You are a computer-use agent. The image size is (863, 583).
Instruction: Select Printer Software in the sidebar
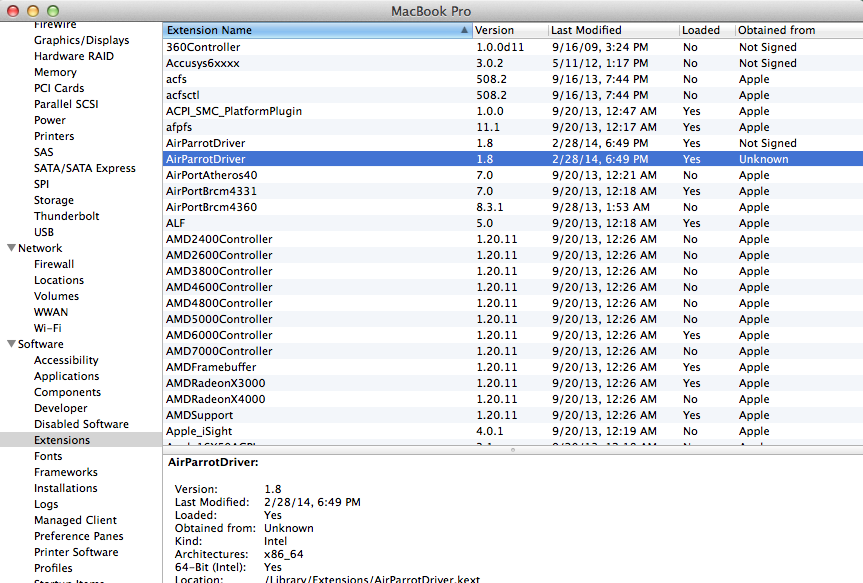coord(76,551)
